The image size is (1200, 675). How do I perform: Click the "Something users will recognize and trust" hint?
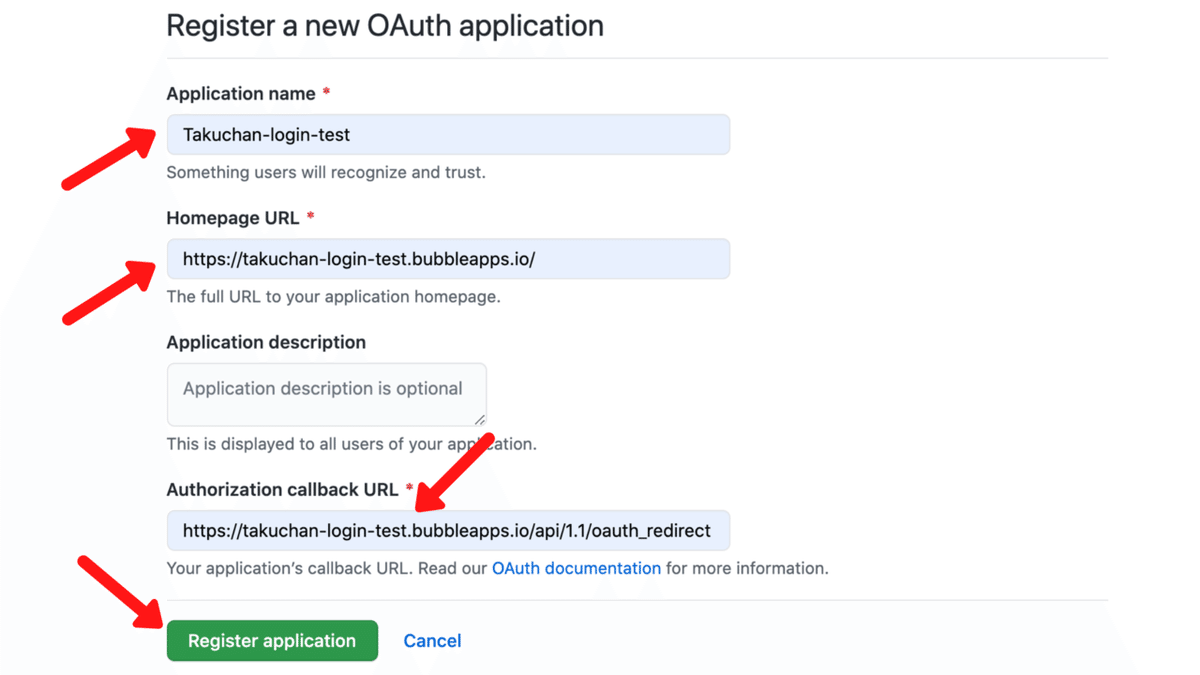point(326,173)
